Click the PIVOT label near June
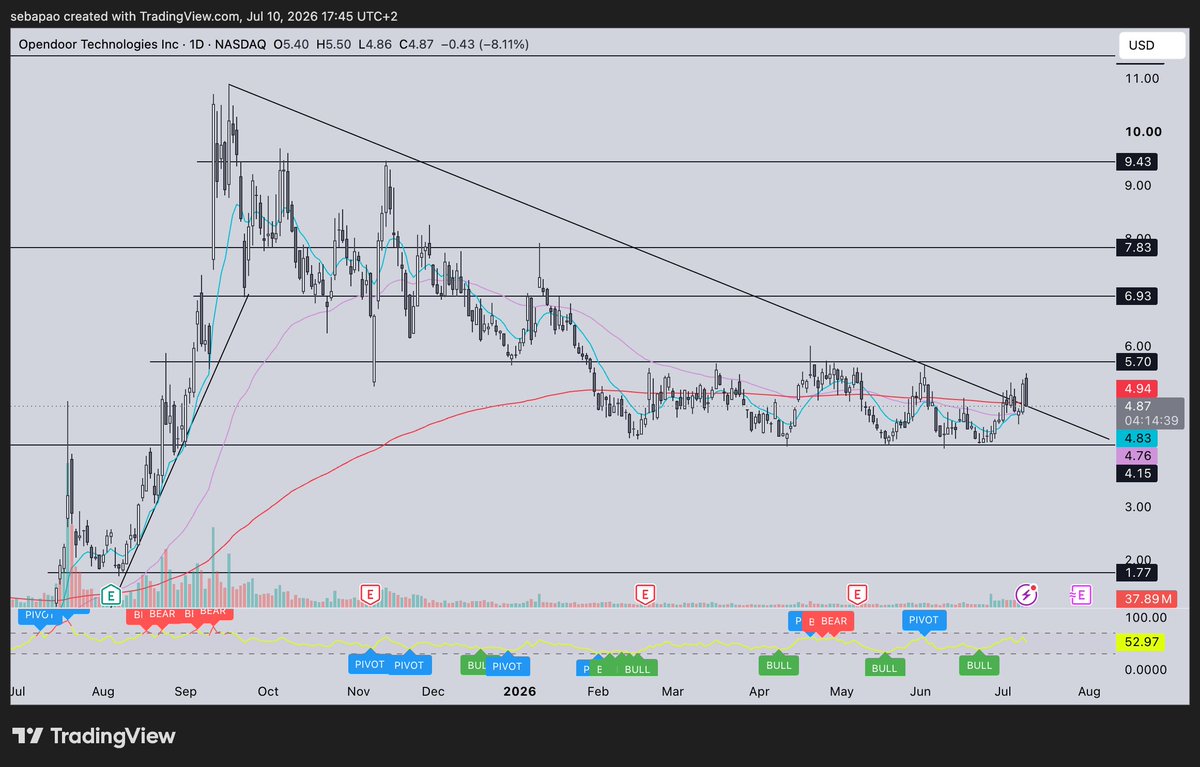This screenshot has height=767, width=1200. 922,621
